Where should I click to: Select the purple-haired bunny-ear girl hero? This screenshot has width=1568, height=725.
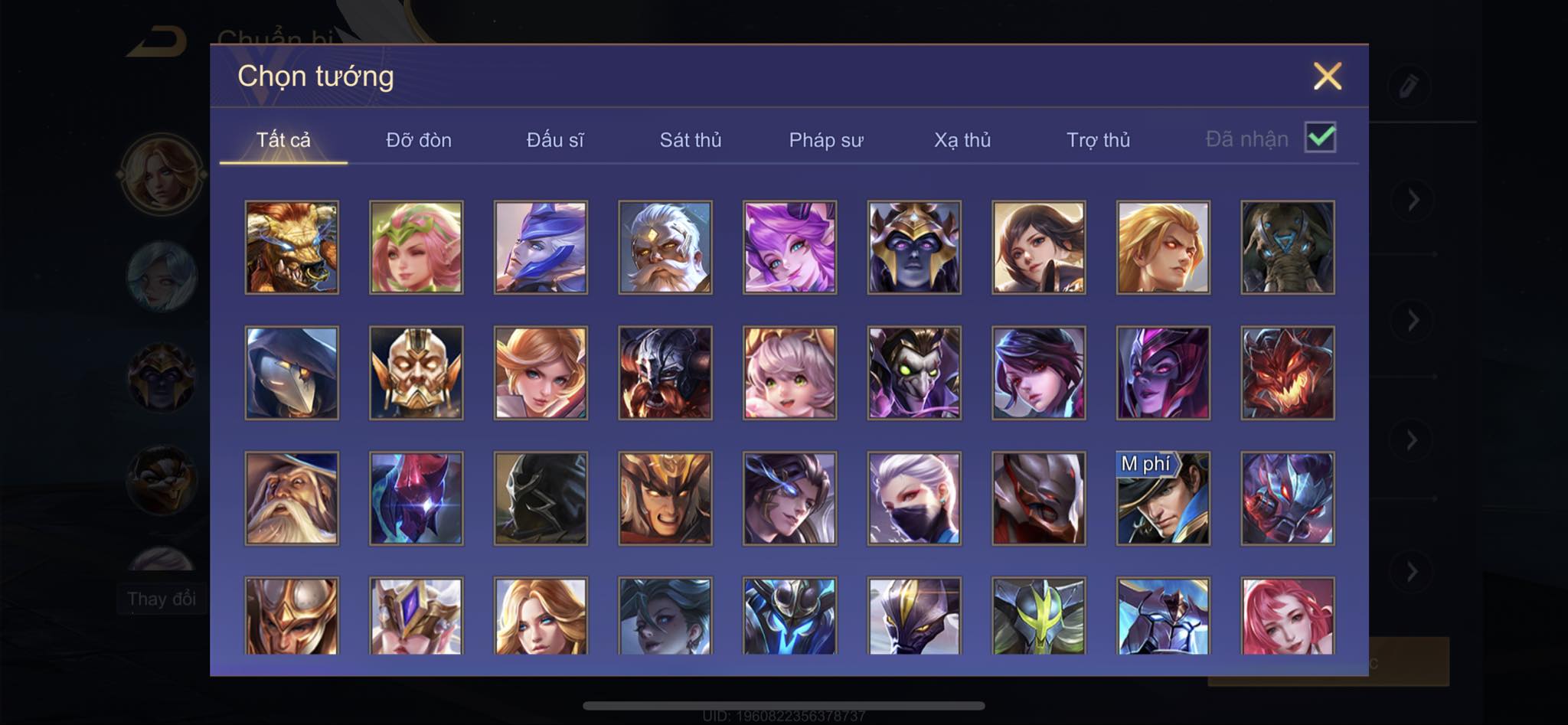click(790, 247)
